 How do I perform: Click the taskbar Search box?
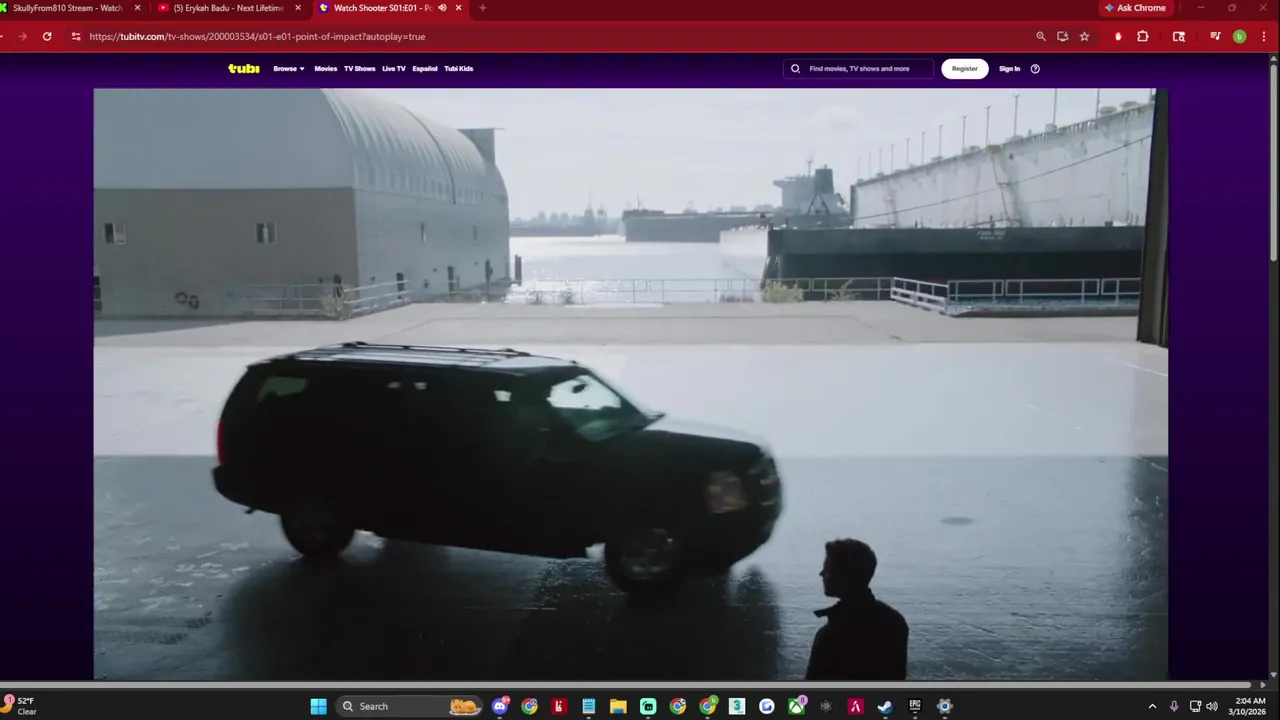click(410, 706)
